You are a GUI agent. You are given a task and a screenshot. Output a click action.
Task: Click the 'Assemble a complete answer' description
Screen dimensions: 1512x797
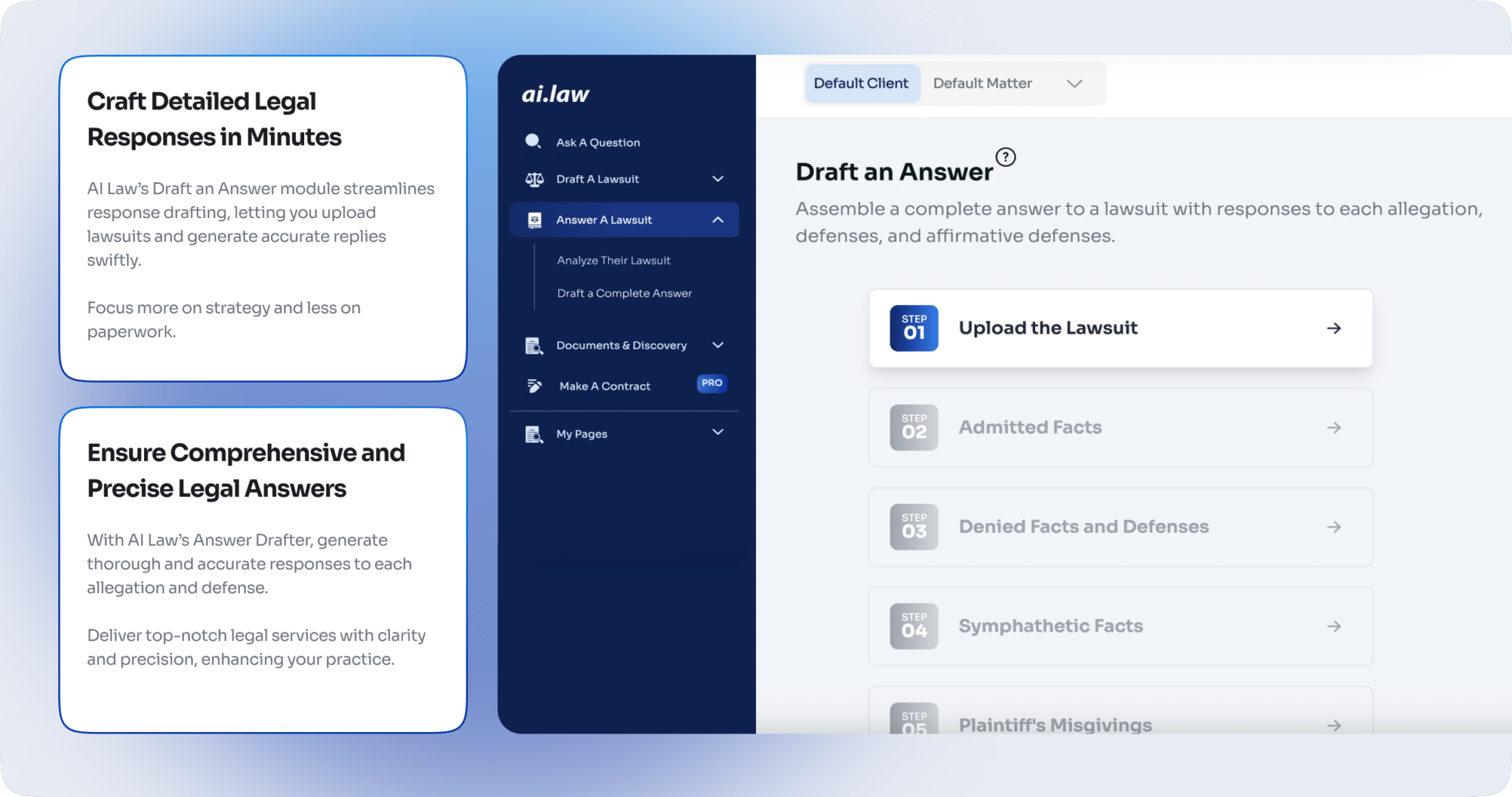click(1138, 222)
